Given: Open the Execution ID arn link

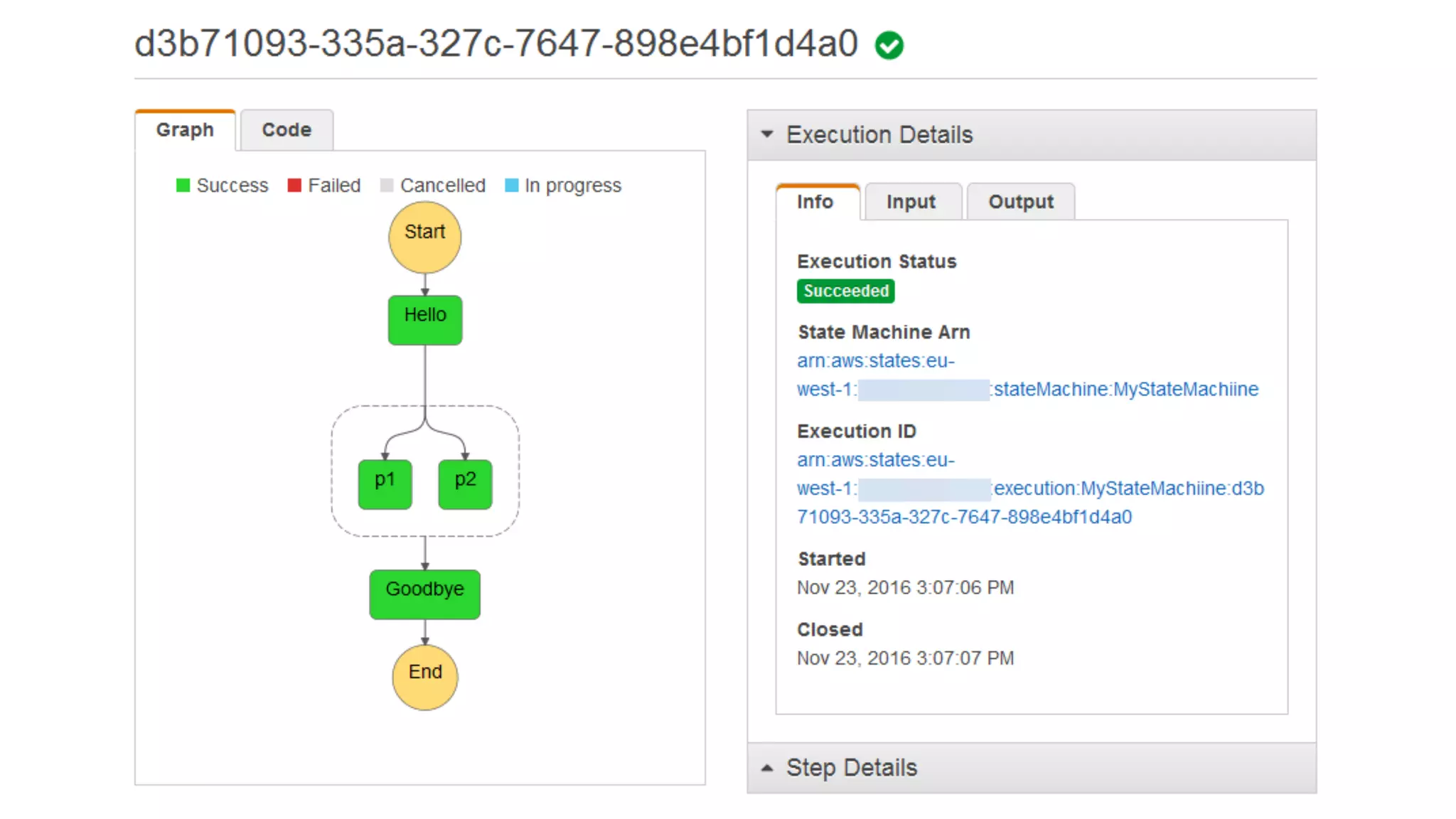Looking at the screenshot, I should pos(1128,488).
